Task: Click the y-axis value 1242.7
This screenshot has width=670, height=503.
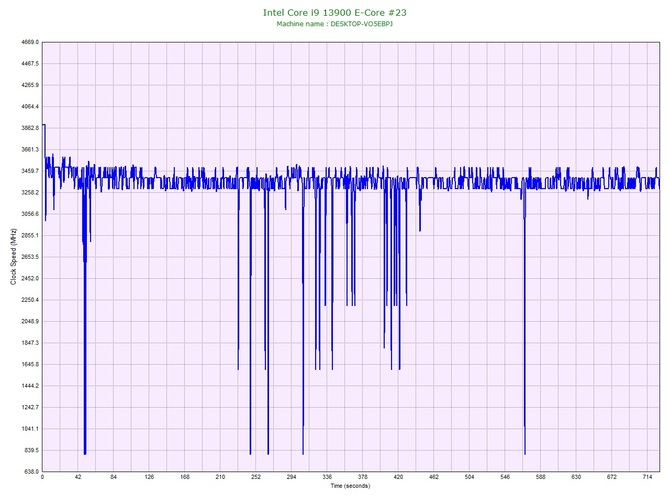Action: click(x=30, y=407)
